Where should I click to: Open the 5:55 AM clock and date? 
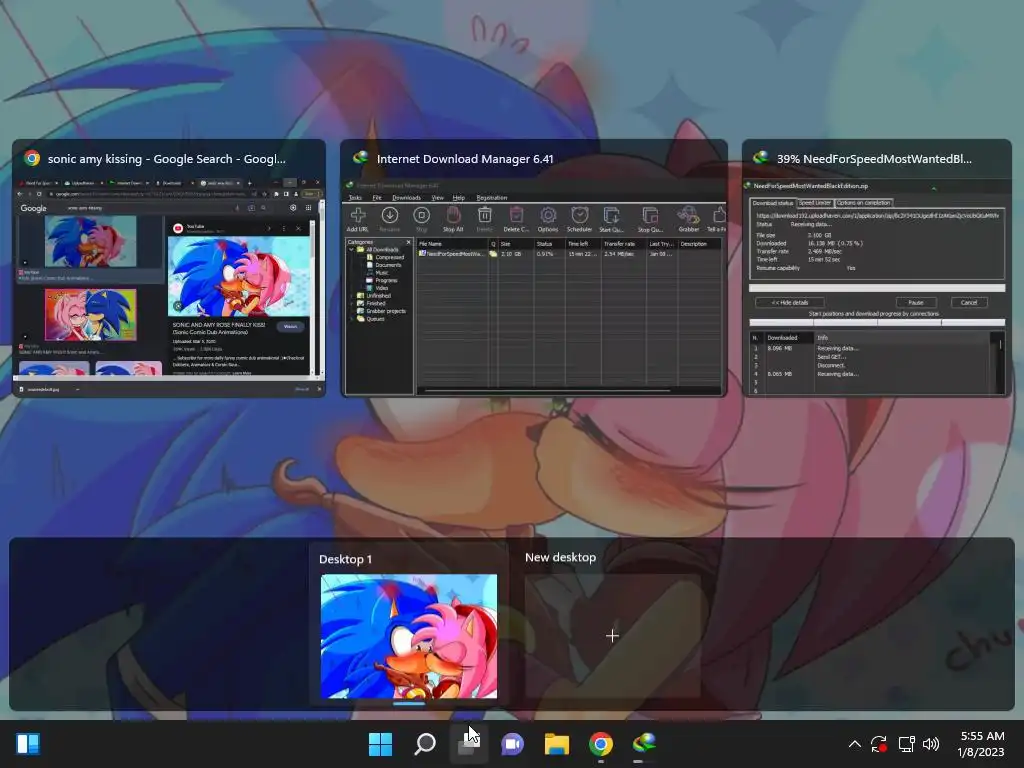982,744
